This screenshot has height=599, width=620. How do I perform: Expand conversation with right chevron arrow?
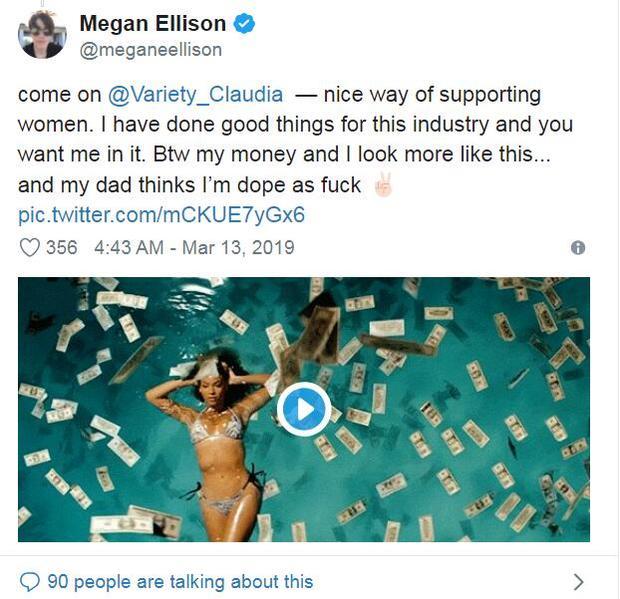click(x=578, y=582)
